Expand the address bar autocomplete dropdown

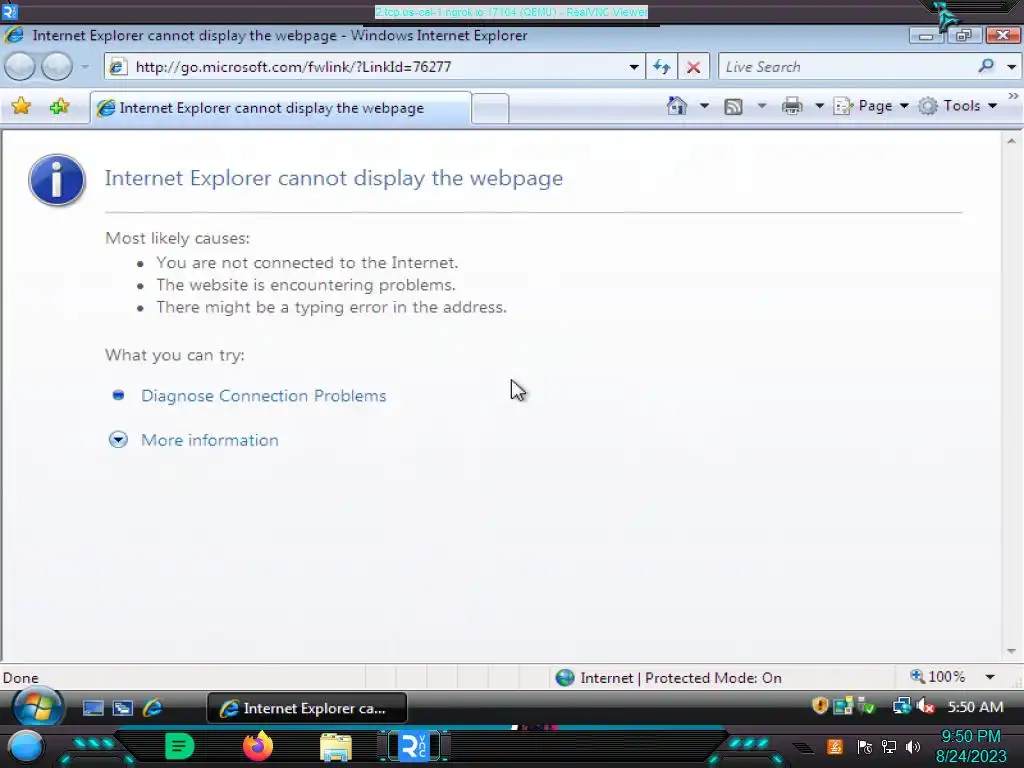[x=633, y=67]
